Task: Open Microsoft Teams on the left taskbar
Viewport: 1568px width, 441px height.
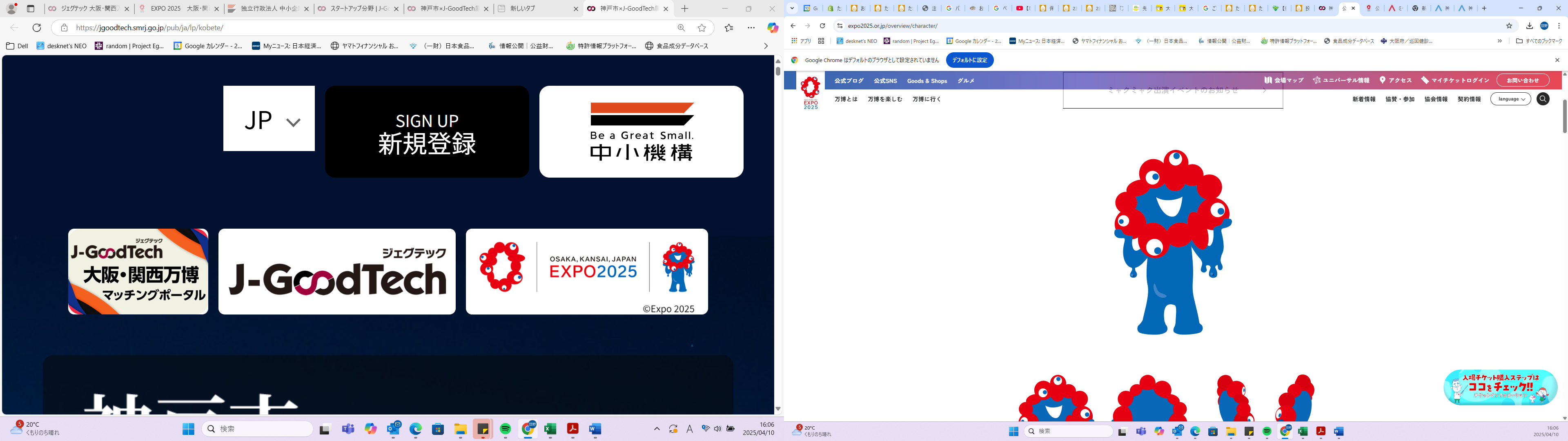Action: click(348, 430)
